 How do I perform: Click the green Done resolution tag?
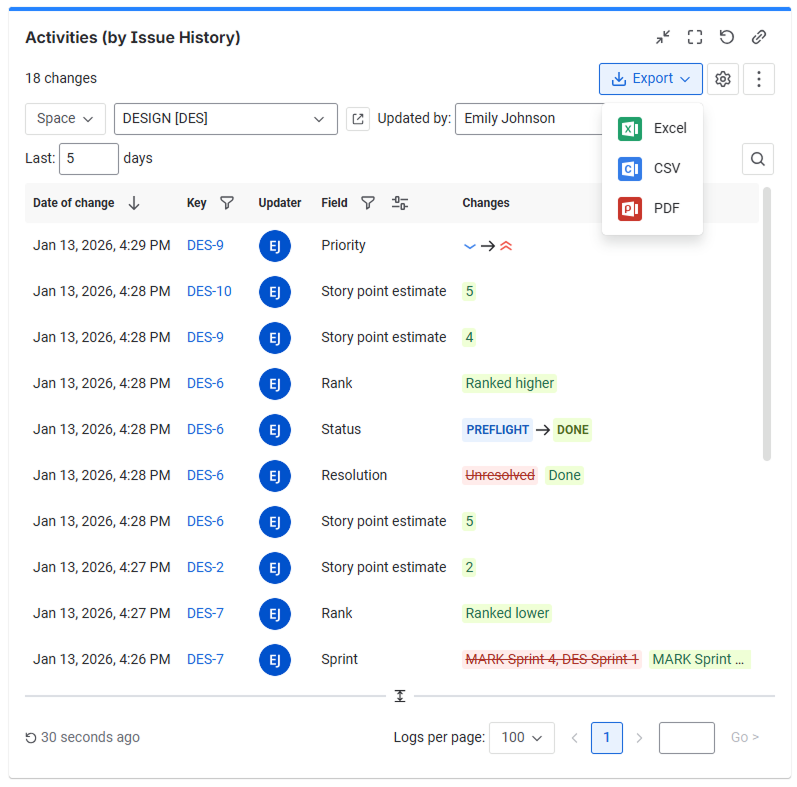pos(564,476)
